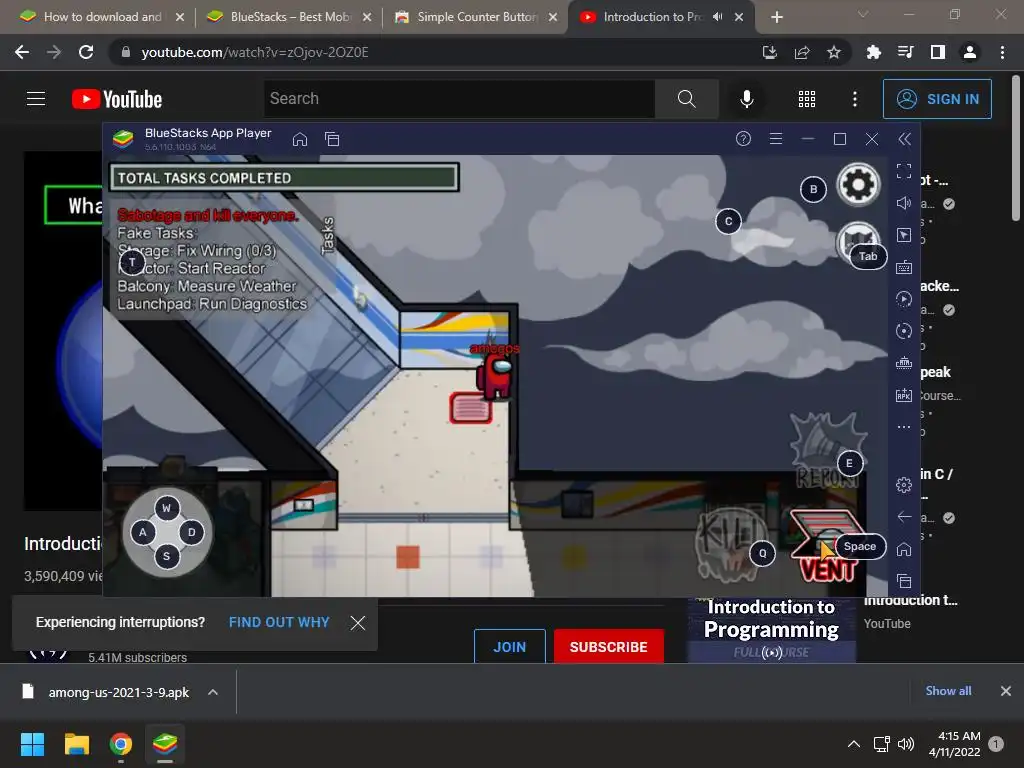Screen dimensions: 1024x768
Task: Open a new Chrome tab
Action: tap(776, 17)
